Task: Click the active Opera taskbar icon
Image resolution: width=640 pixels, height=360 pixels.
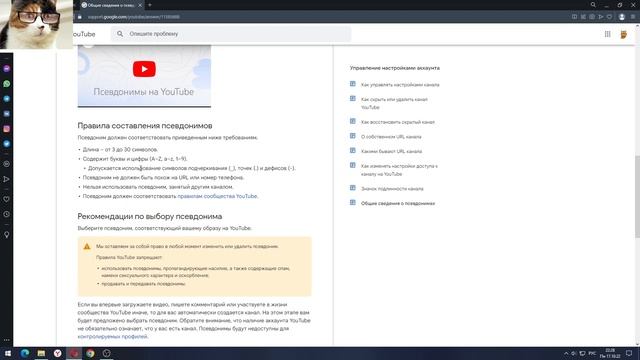Action: click(x=74, y=353)
